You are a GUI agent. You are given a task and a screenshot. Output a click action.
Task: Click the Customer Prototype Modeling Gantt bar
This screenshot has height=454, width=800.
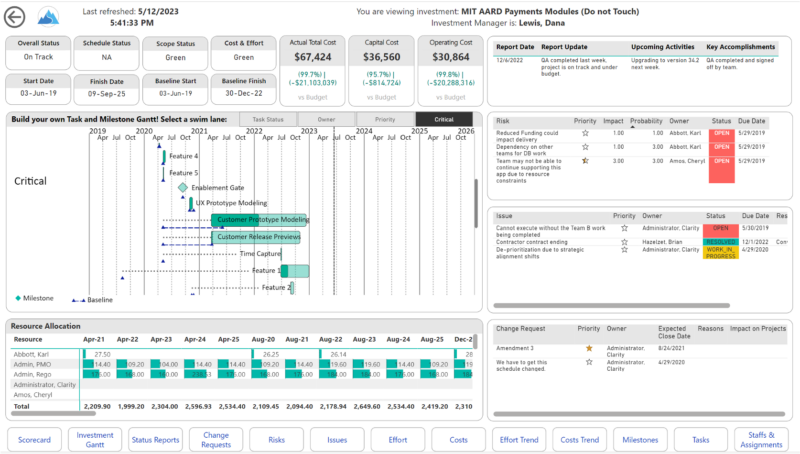pos(259,220)
